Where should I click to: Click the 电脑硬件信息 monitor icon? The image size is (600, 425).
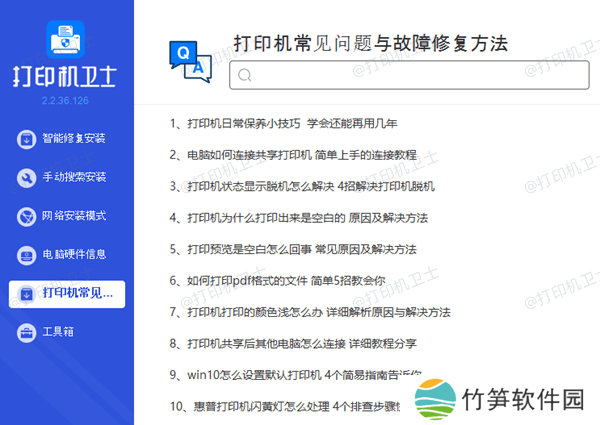(x=26, y=254)
